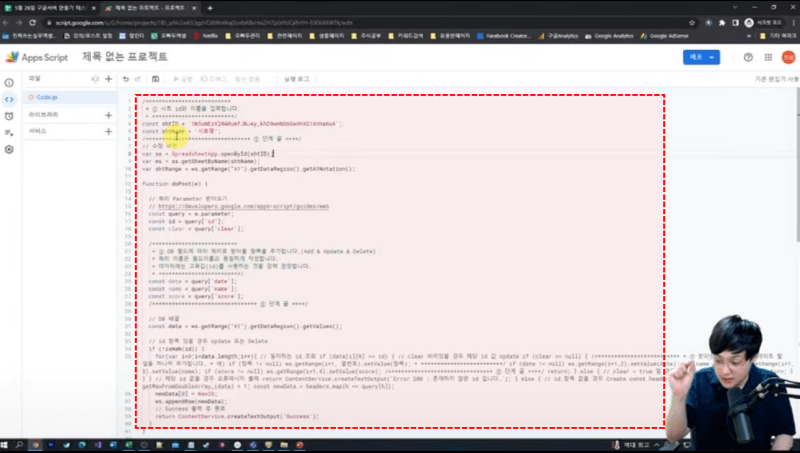Screen dimensions: 800x453
Task: Click the browser Forward arrow
Action: [19, 22]
